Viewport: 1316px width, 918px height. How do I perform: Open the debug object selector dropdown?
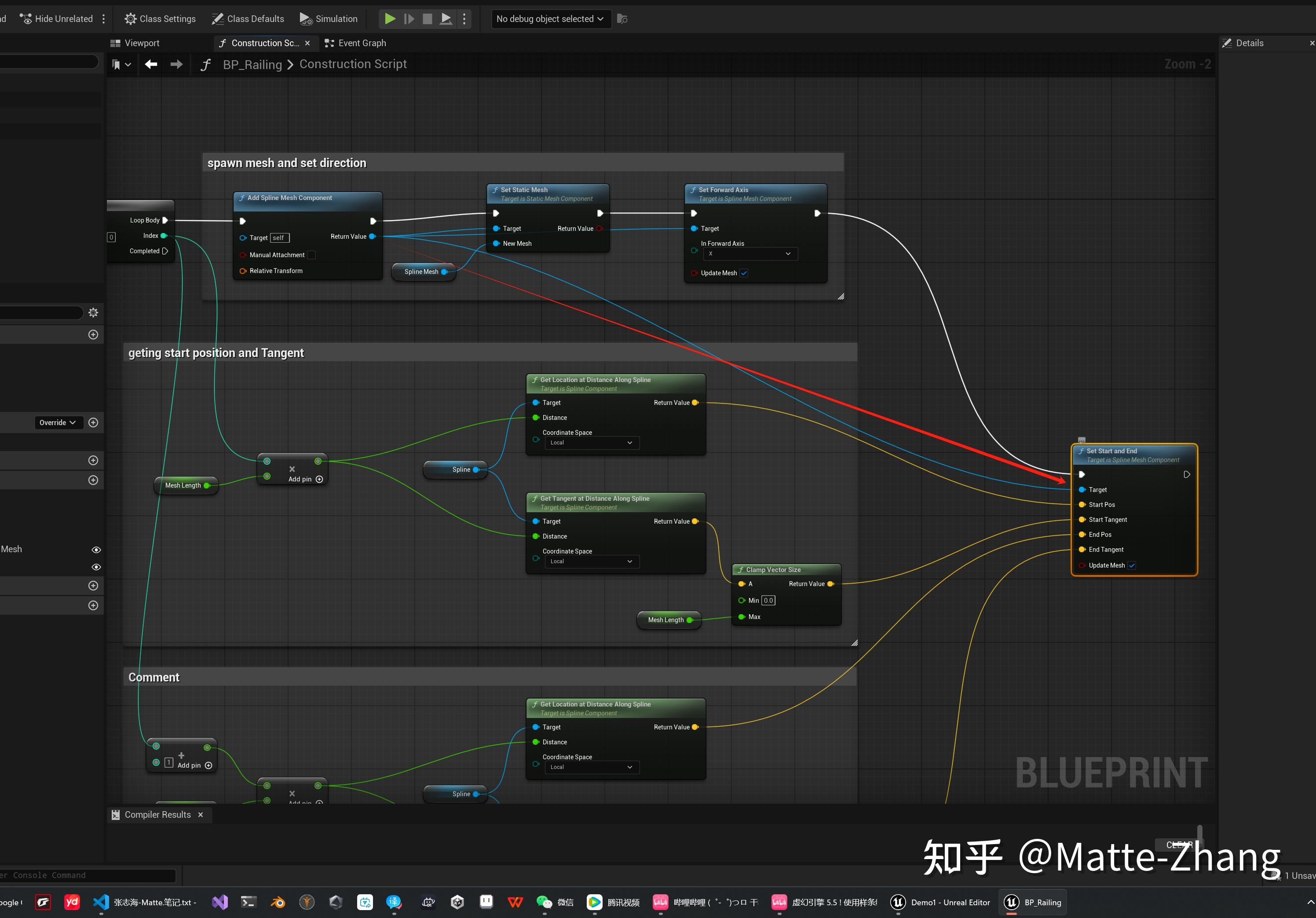[x=550, y=19]
